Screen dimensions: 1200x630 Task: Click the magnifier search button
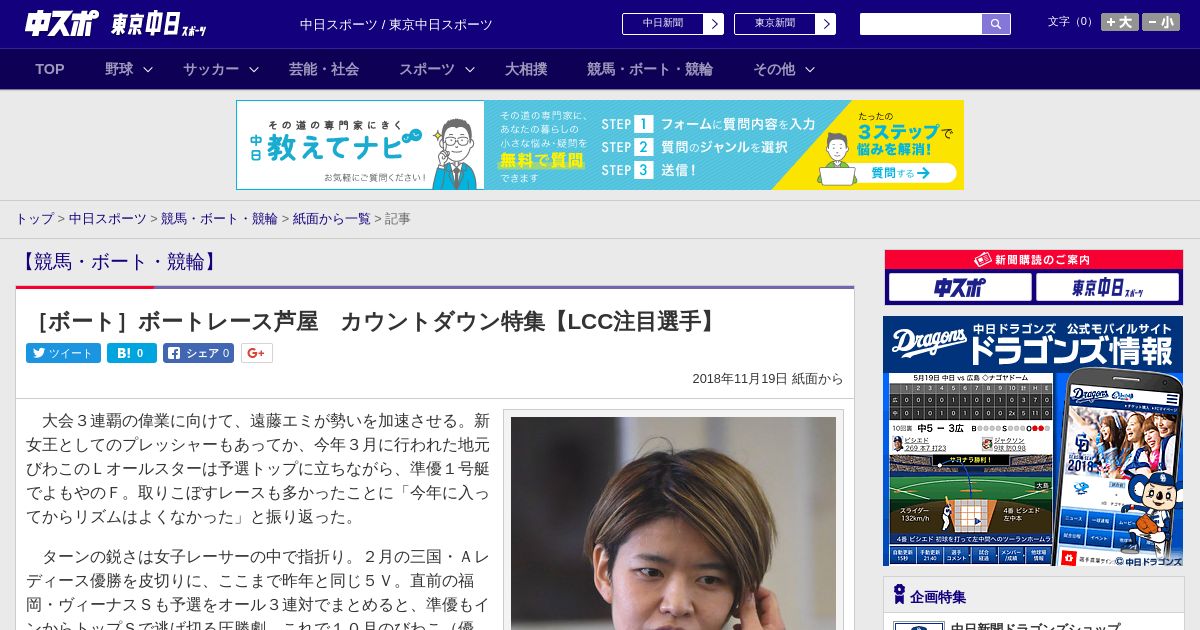tap(996, 24)
